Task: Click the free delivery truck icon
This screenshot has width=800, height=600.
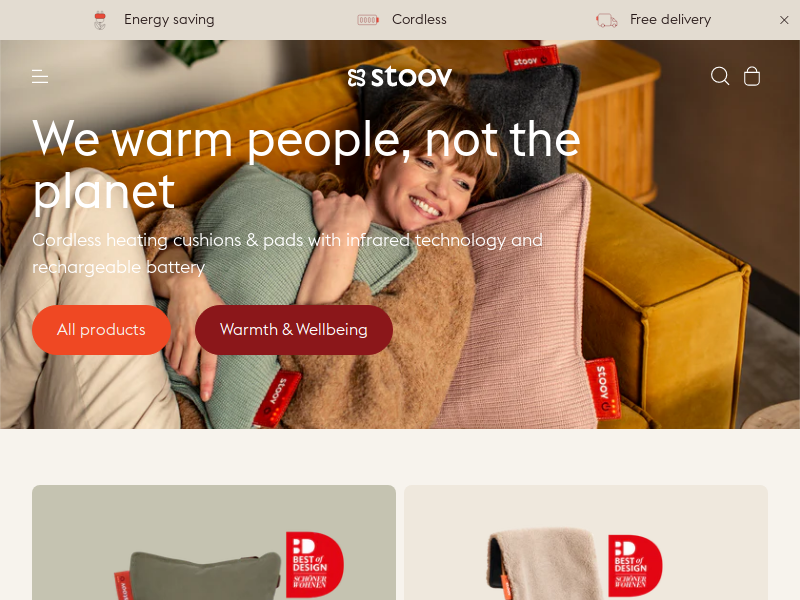Action: click(x=607, y=20)
